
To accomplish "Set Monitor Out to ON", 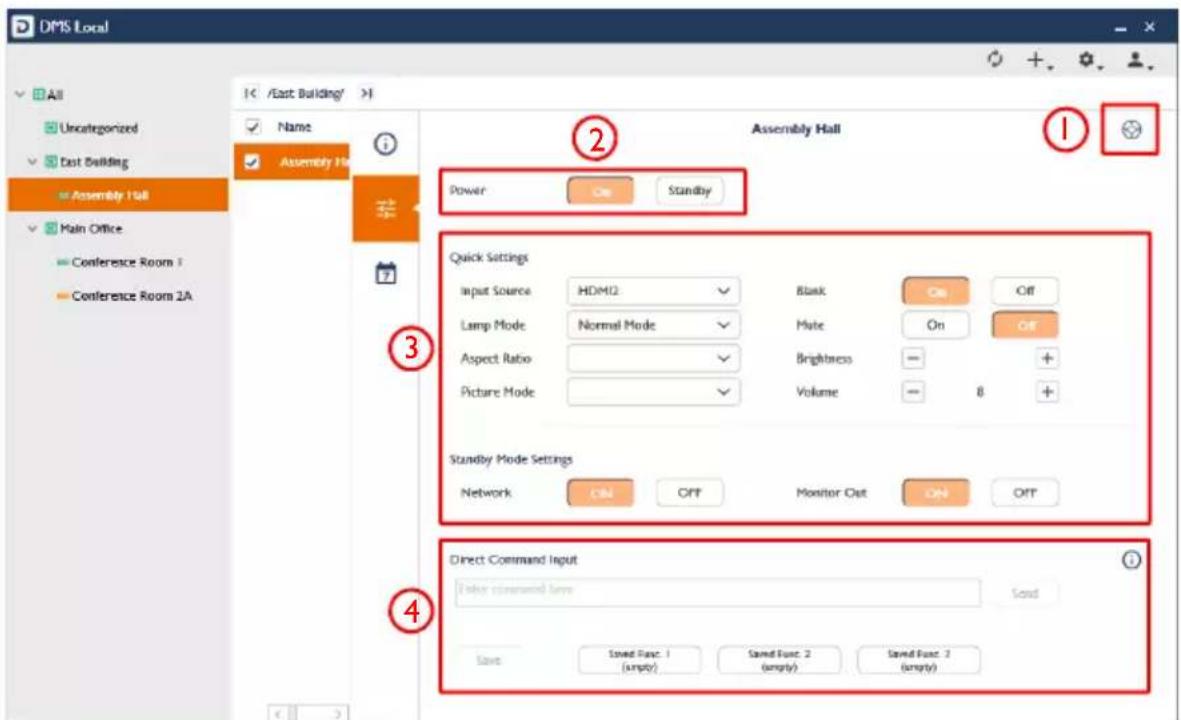I will 935,493.
